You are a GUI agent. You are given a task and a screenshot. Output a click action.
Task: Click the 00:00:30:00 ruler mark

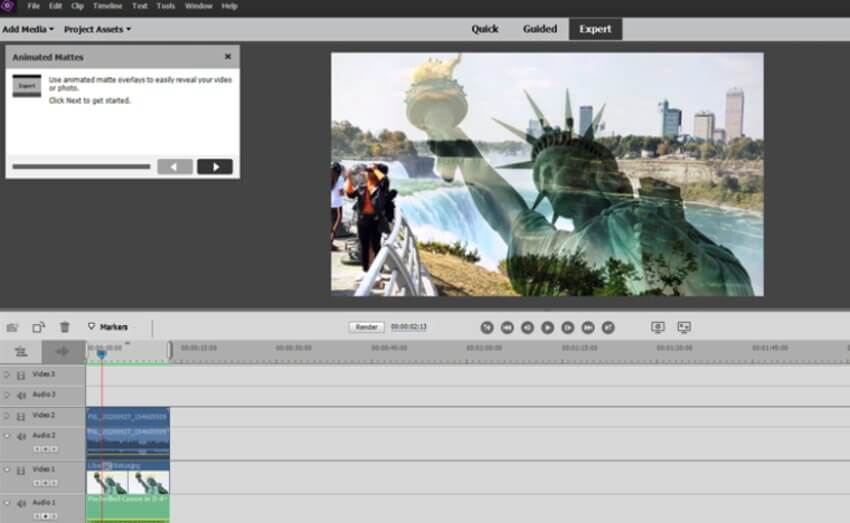coord(294,348)
